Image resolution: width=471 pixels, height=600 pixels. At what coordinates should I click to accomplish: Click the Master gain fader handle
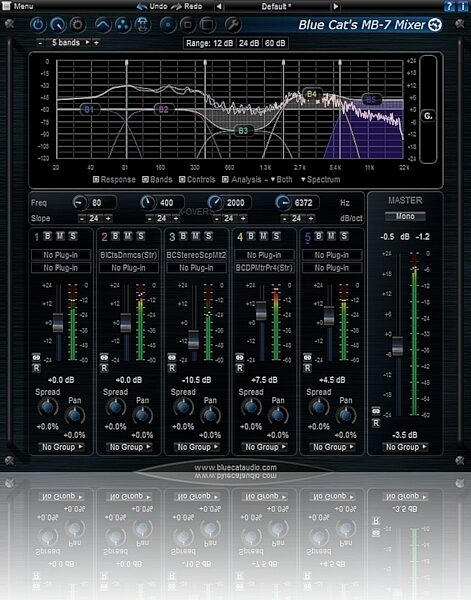(x=398, y=346)
